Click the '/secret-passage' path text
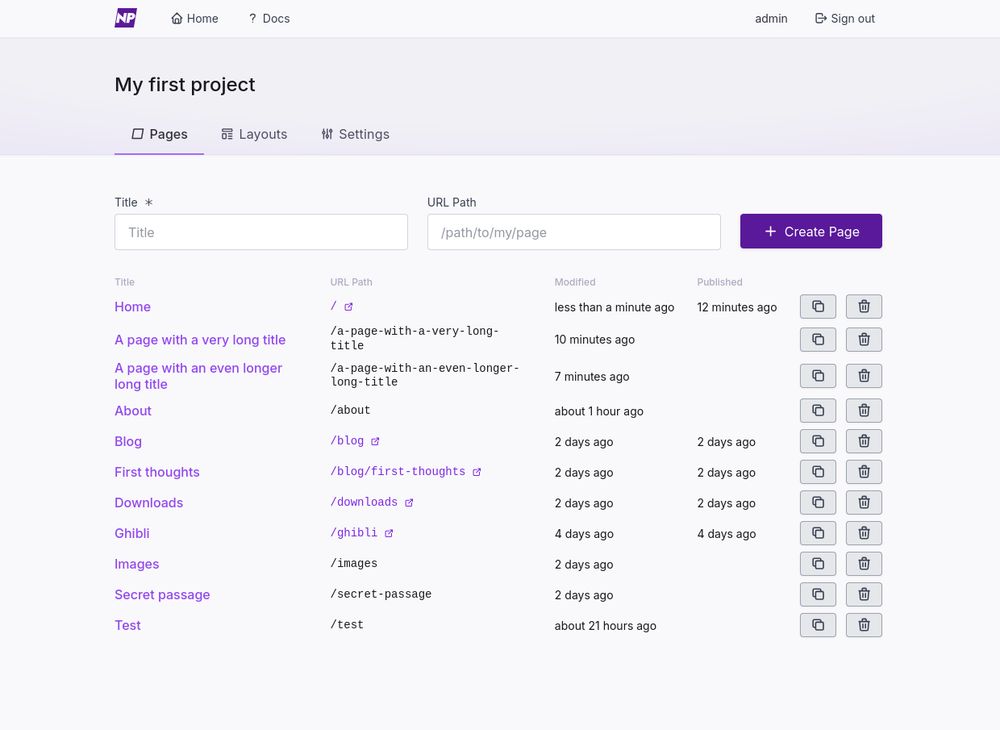1000x730 pixels. (x=381, y=594)
